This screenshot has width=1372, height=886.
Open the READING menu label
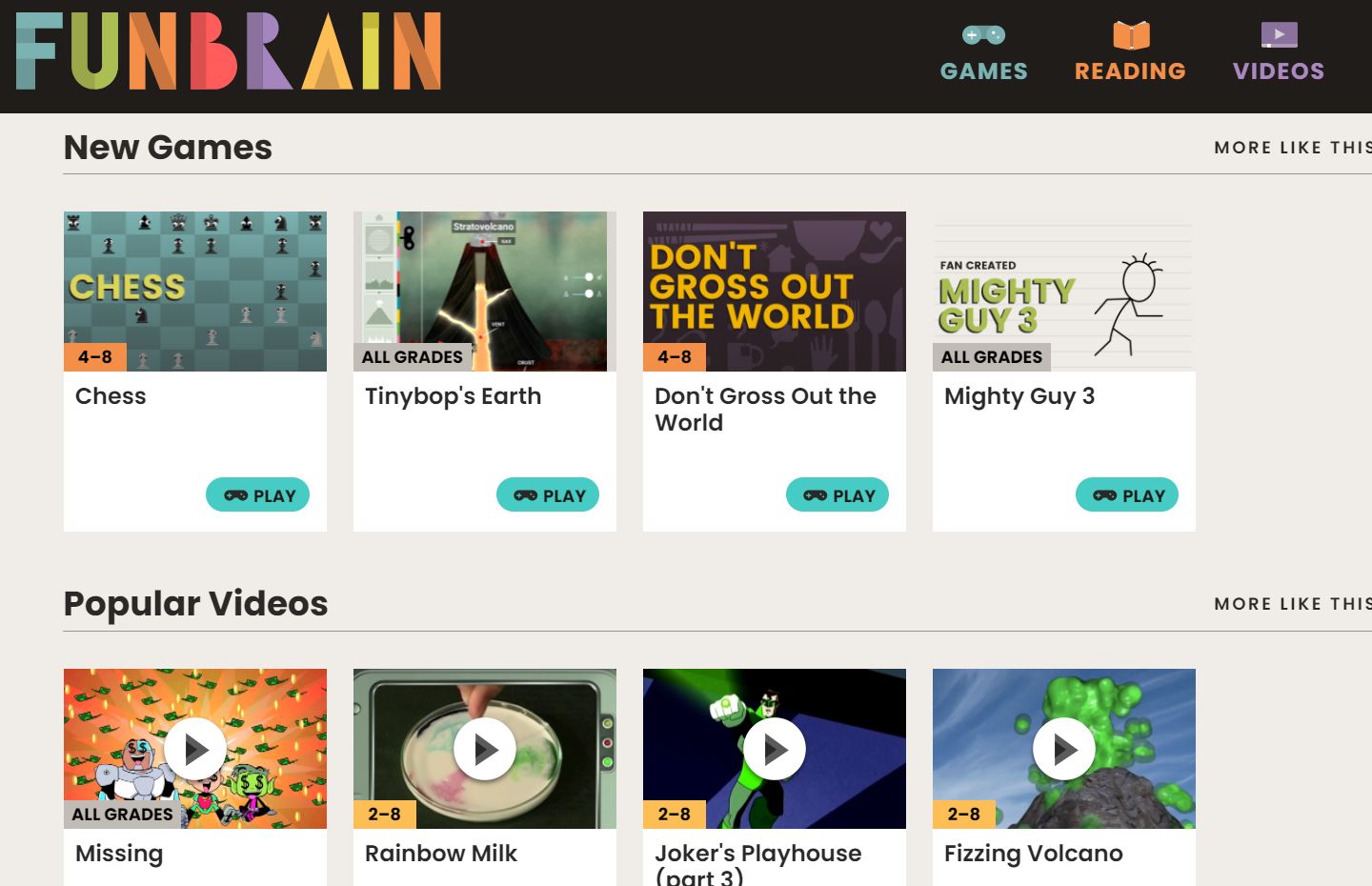click(1131, 71)
